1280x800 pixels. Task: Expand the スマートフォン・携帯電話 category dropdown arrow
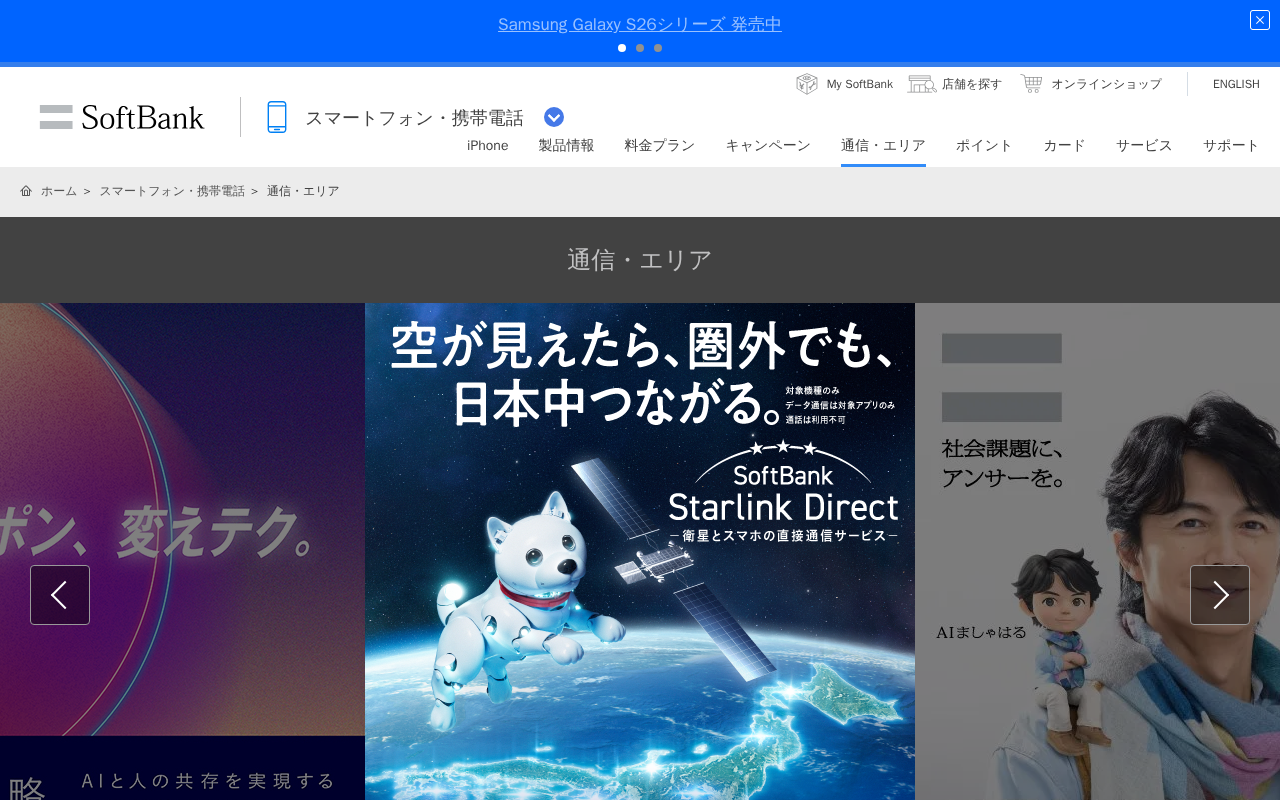(x=554, y=117)
